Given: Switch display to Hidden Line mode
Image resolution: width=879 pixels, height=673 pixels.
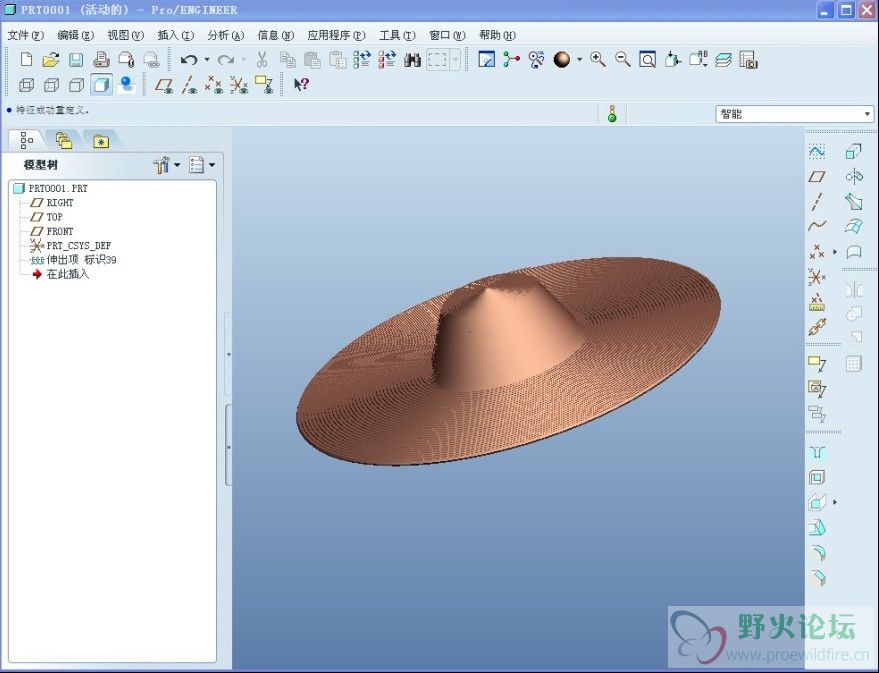Looking at the screenshot, I should (51, 85).
